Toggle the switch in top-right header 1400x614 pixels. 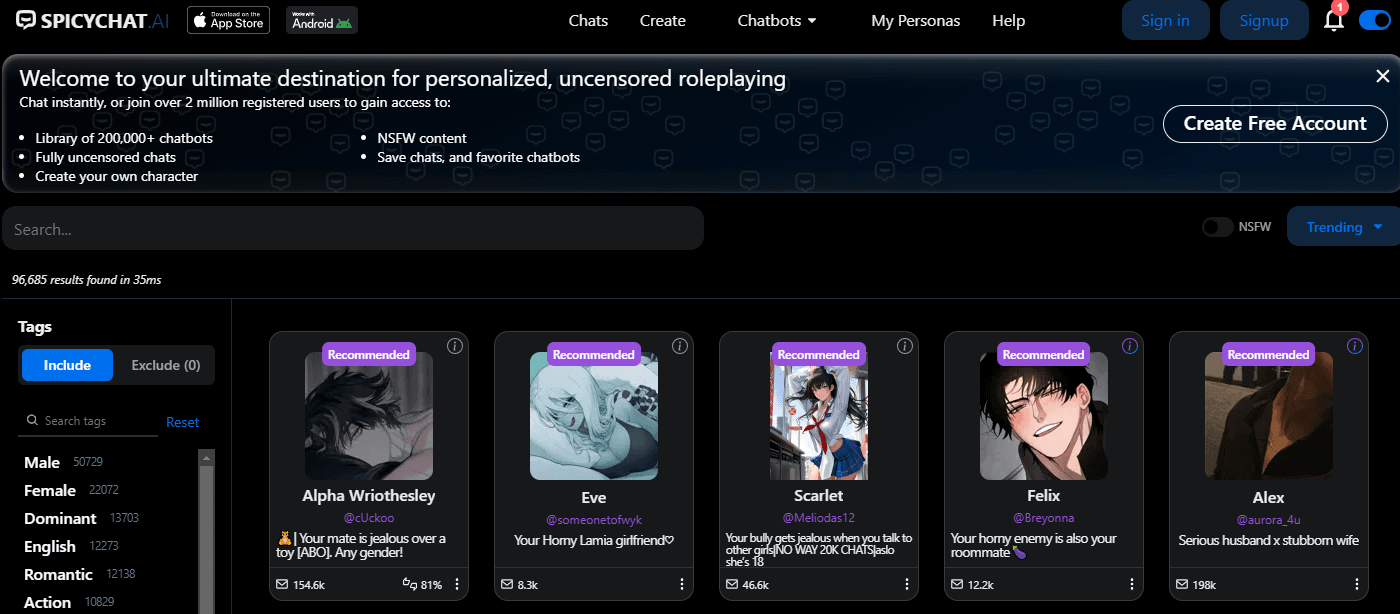pos(1374,20)
